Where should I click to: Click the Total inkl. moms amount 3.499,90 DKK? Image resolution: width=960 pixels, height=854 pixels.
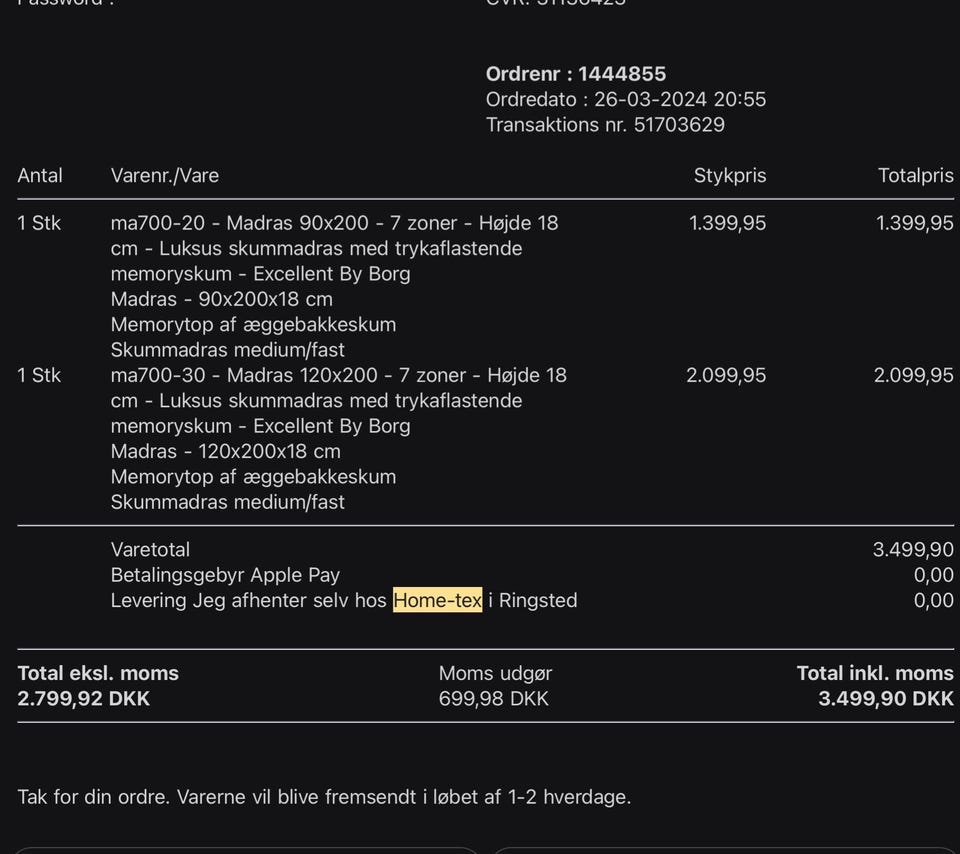tap(885, 698)
